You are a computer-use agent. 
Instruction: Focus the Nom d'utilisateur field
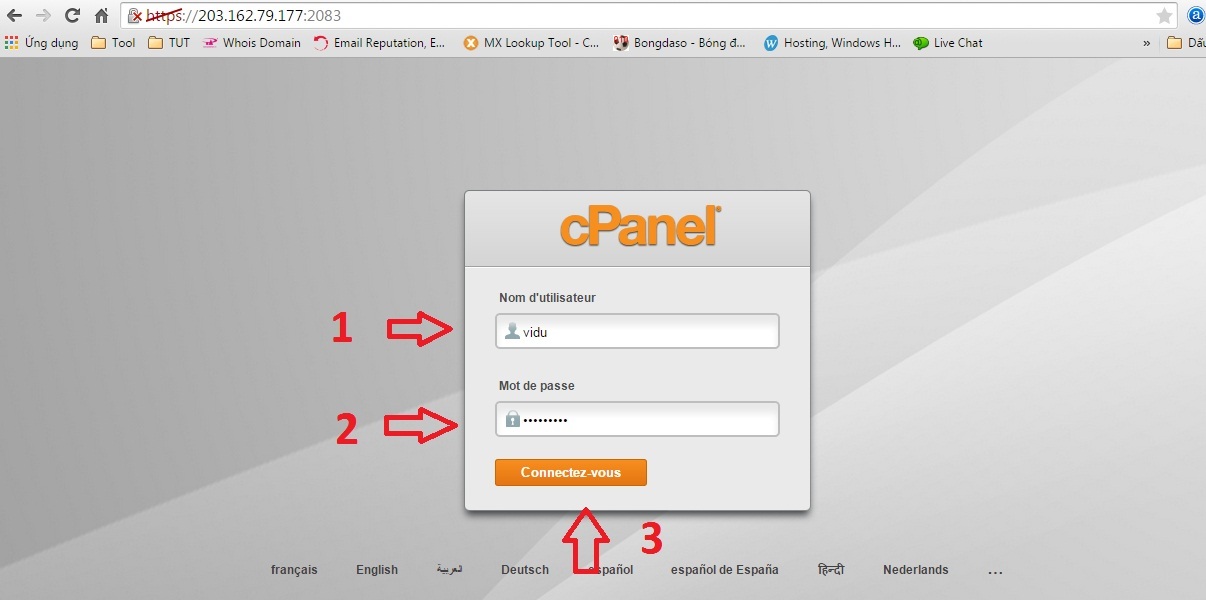pos(637,331)
